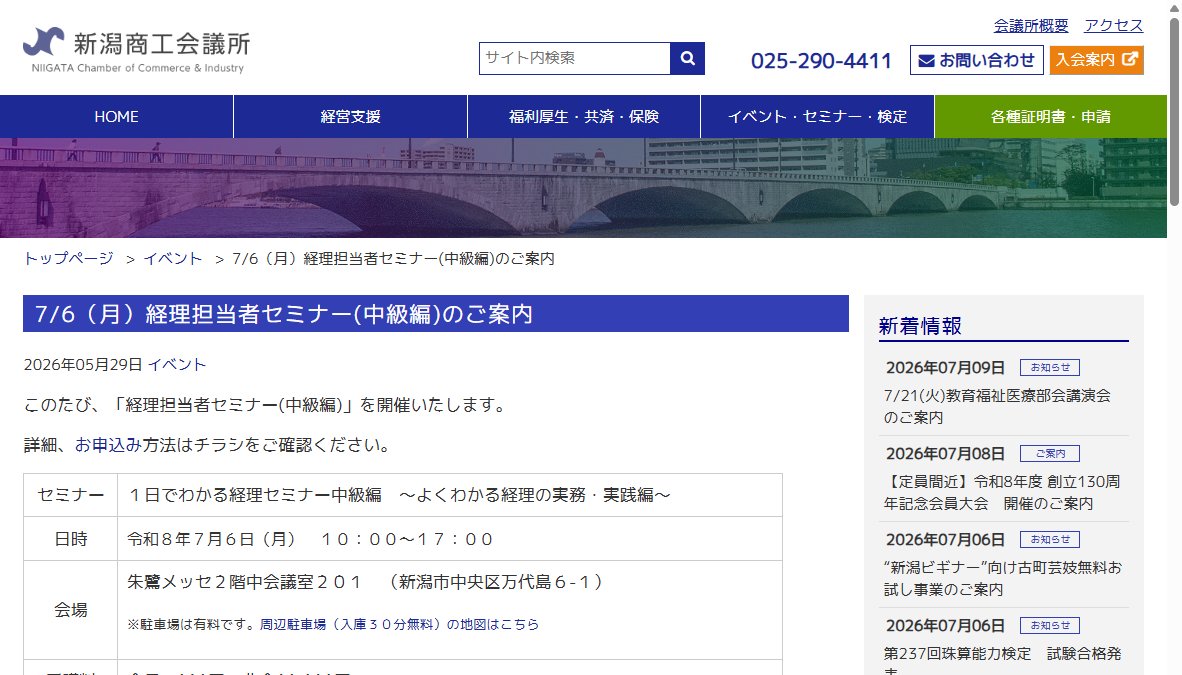Click the 1日でわかる経理セミナー中級編 seminar title cell
1182x675 pixels.
click(449, 495)
